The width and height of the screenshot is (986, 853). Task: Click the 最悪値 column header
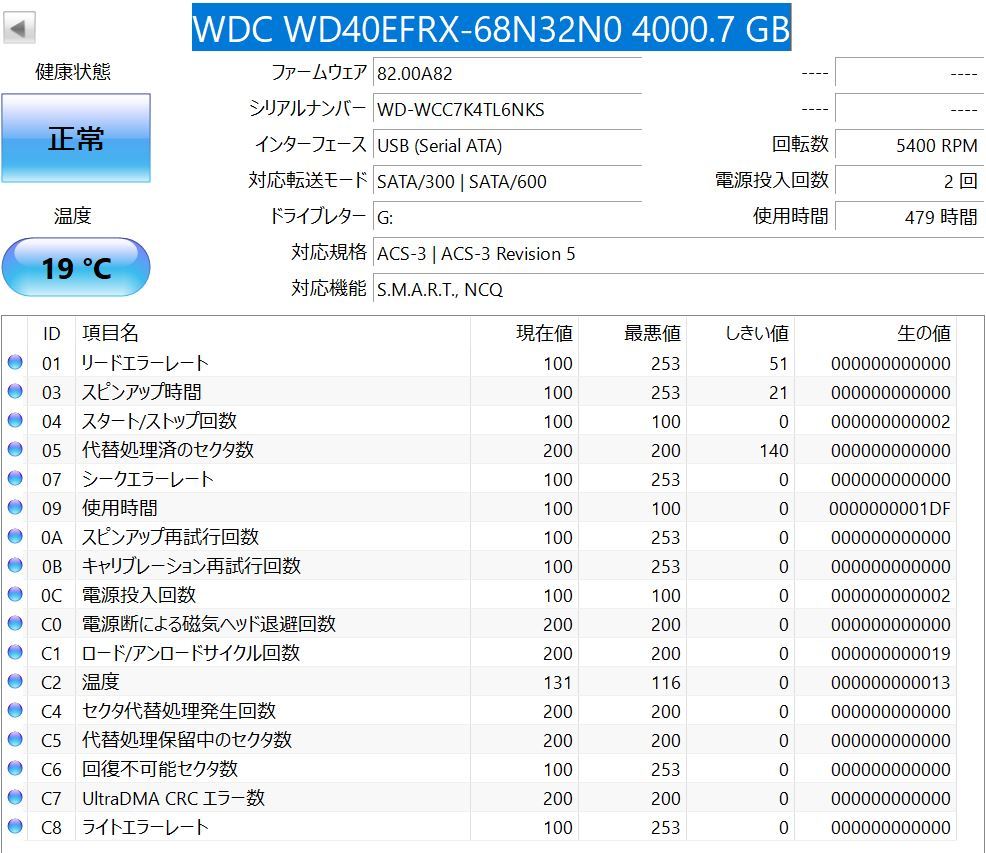coord(633,333)
